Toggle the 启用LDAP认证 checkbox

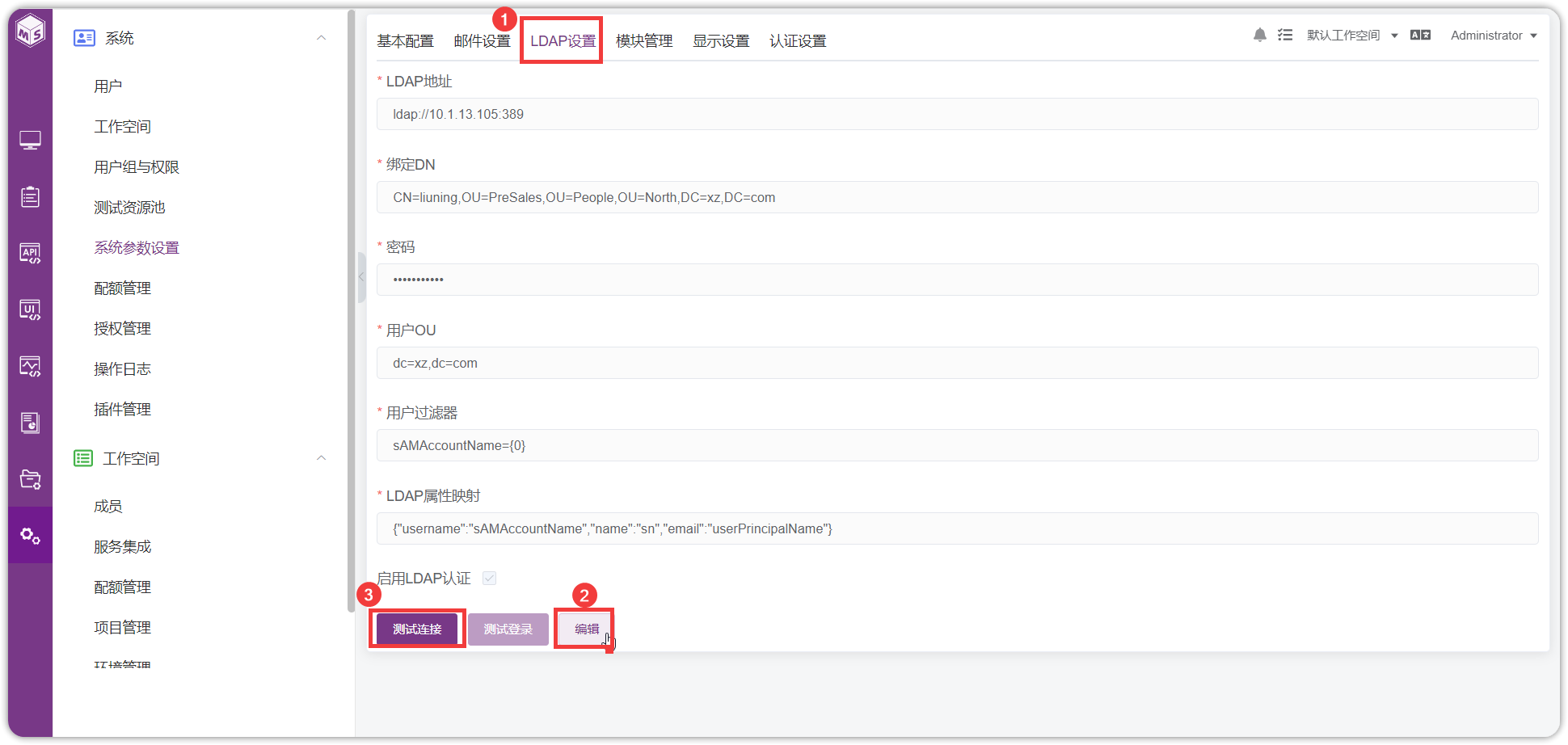point(489,578)
